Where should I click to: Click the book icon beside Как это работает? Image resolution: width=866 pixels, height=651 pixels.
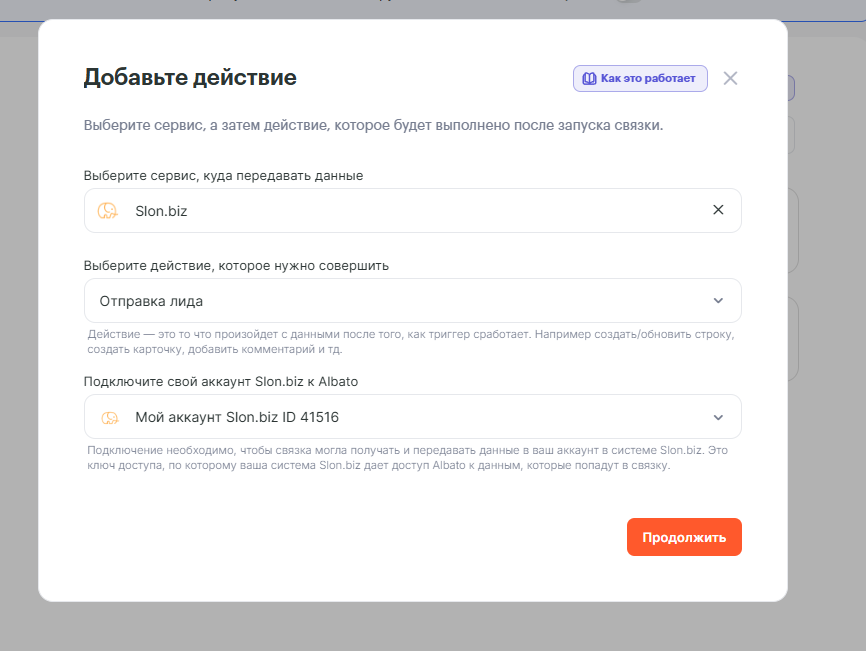(x=589, y=79)
